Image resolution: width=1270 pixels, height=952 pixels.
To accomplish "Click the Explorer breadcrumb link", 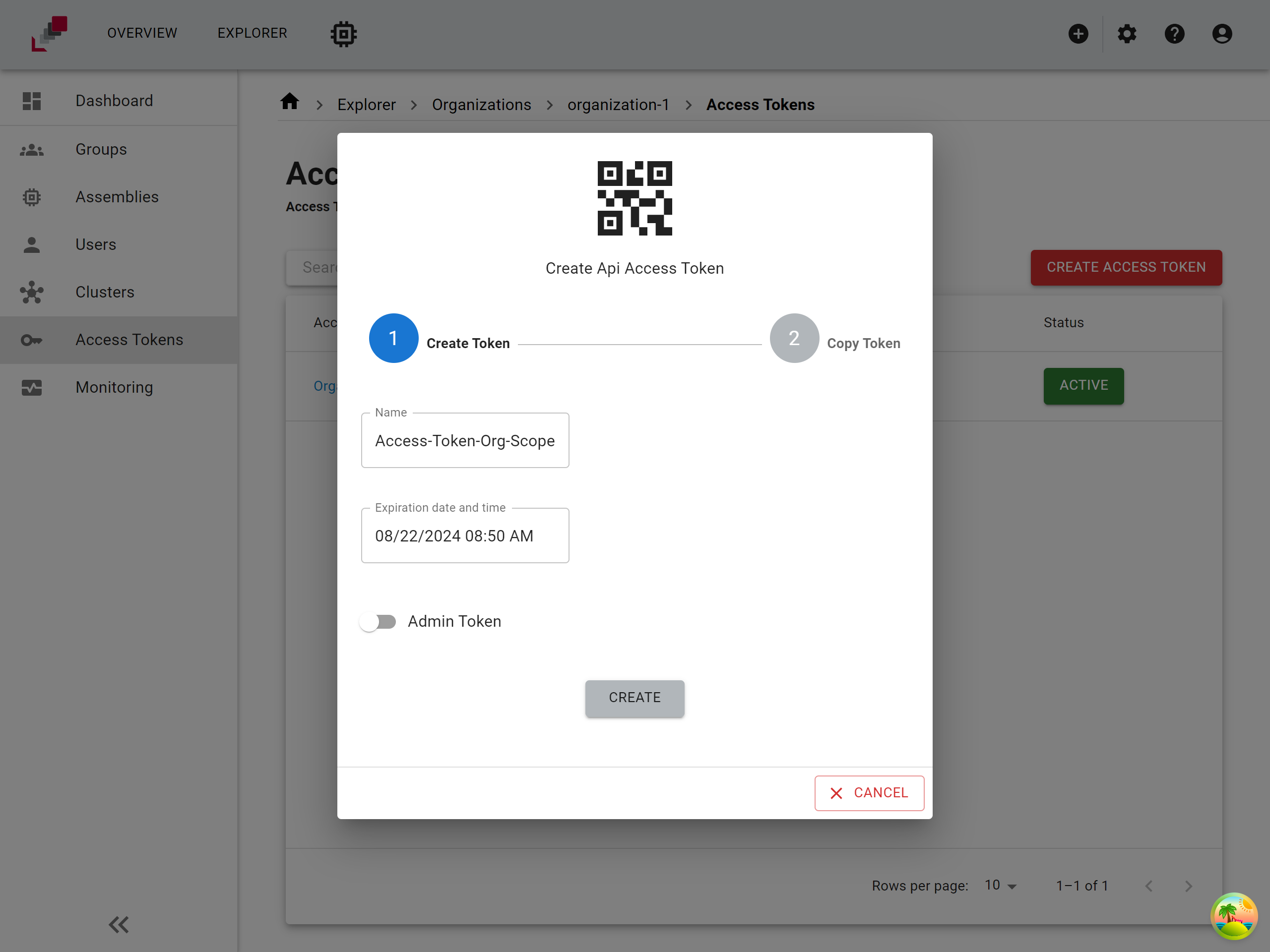I will [366, 105].
